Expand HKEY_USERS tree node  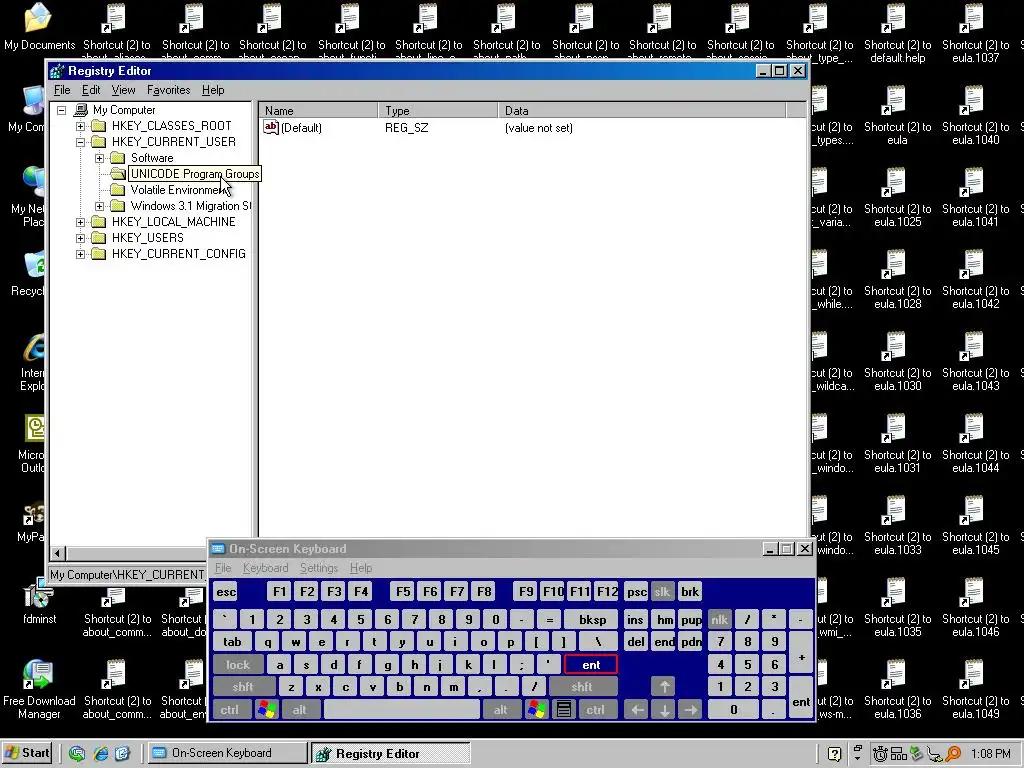click(80, 238)
